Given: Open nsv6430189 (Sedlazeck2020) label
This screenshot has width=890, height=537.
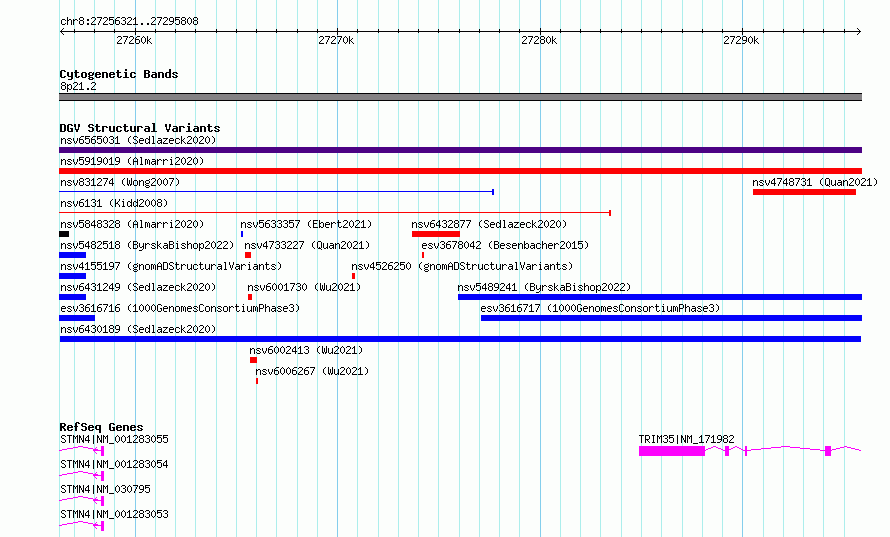Looking at the screenshot, I should (138, 329).
